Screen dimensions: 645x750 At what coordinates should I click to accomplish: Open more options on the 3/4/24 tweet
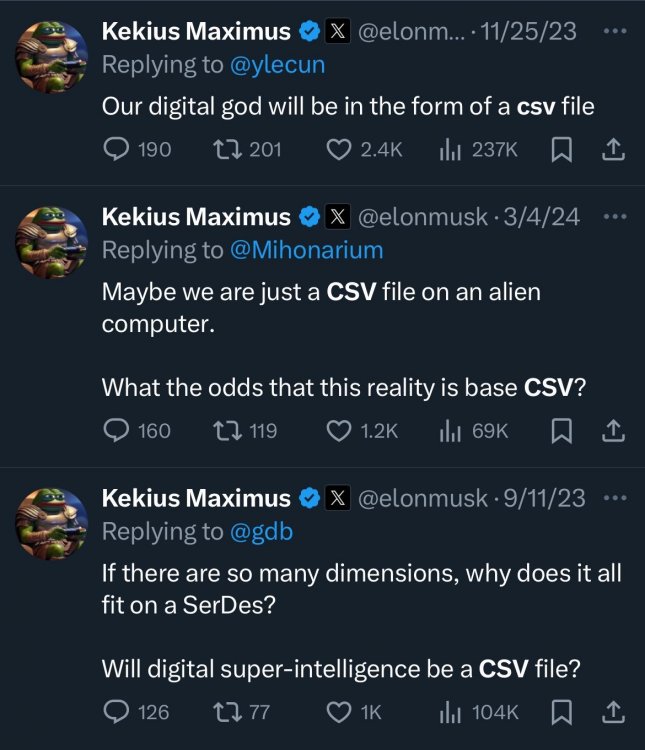pyautogui.click(x=614, y=216)
